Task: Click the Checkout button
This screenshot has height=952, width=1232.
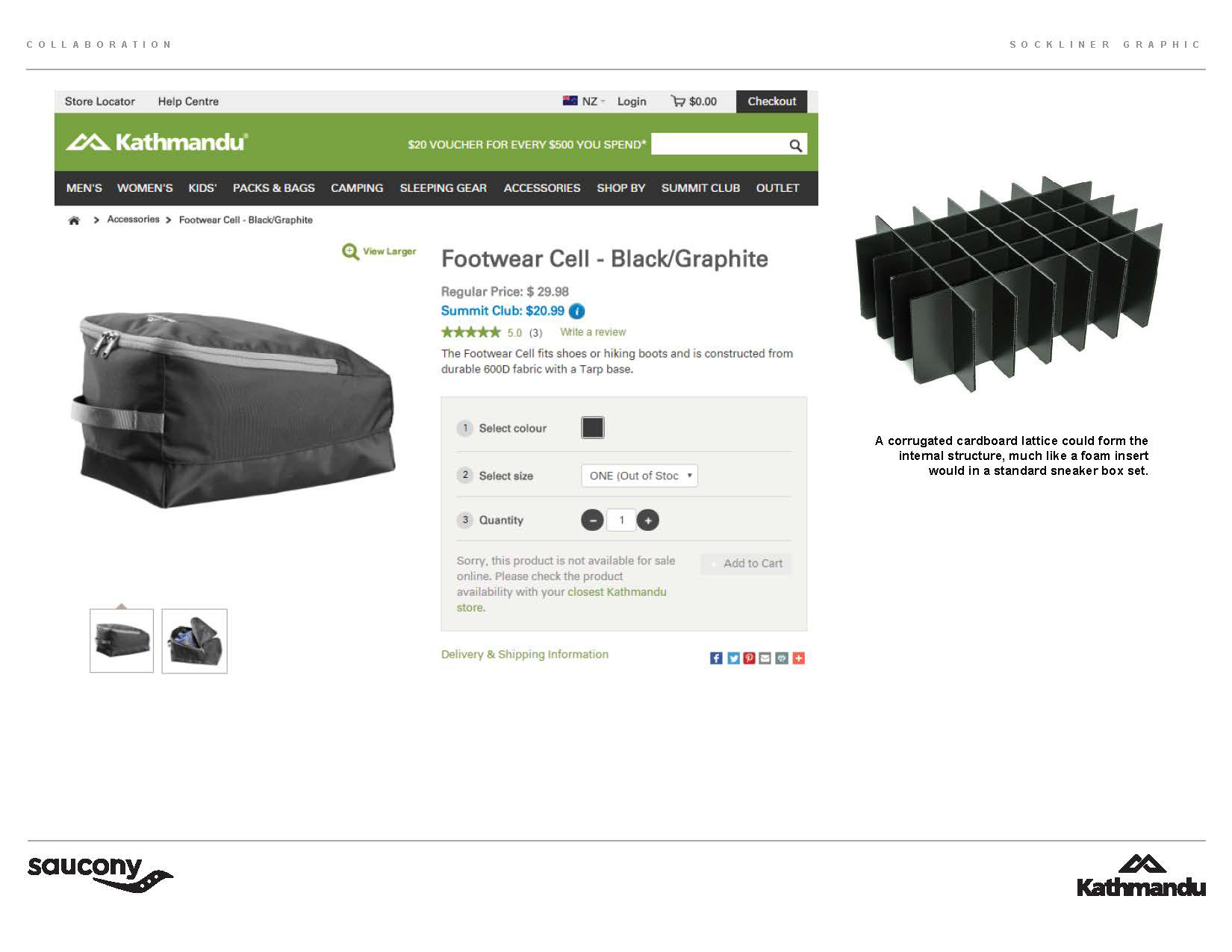Action: [772, 102]
